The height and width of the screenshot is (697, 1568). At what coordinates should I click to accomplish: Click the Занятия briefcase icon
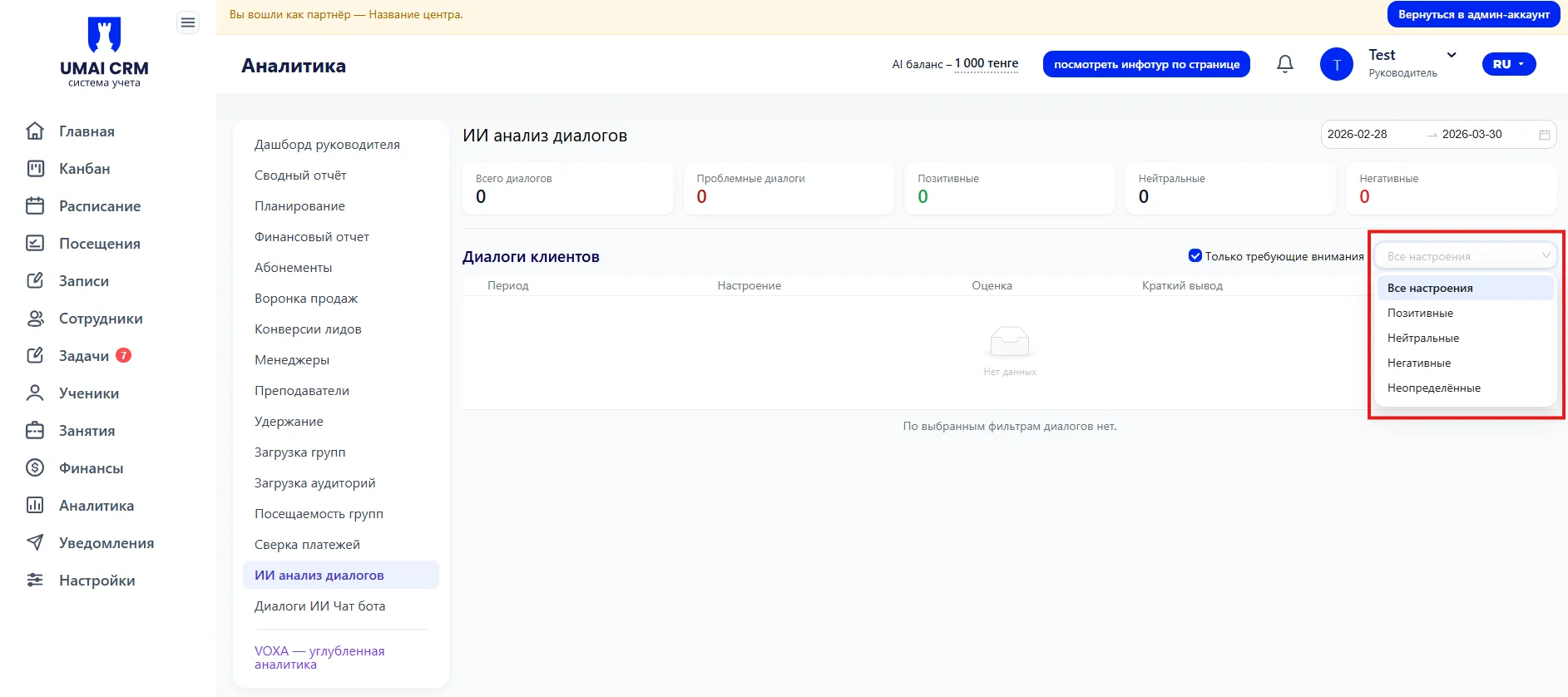pos(35,431)
